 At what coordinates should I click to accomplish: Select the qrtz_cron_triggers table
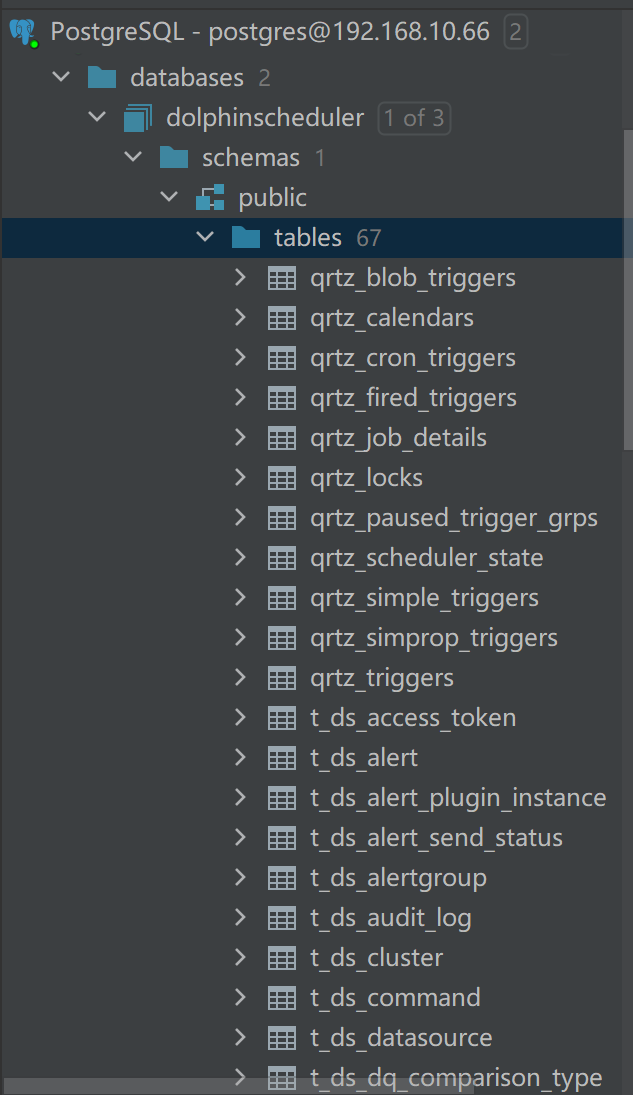click(x=412, y=358)
